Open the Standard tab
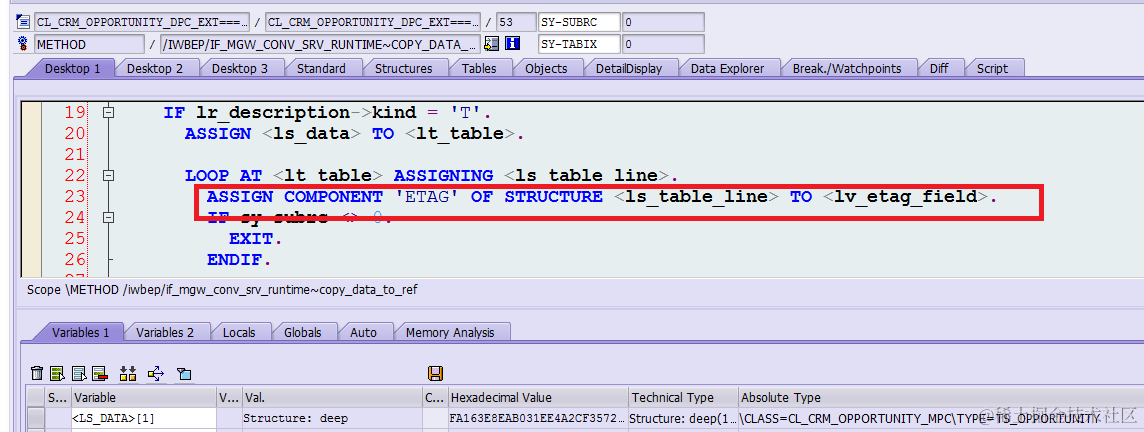 coord(321,68)
